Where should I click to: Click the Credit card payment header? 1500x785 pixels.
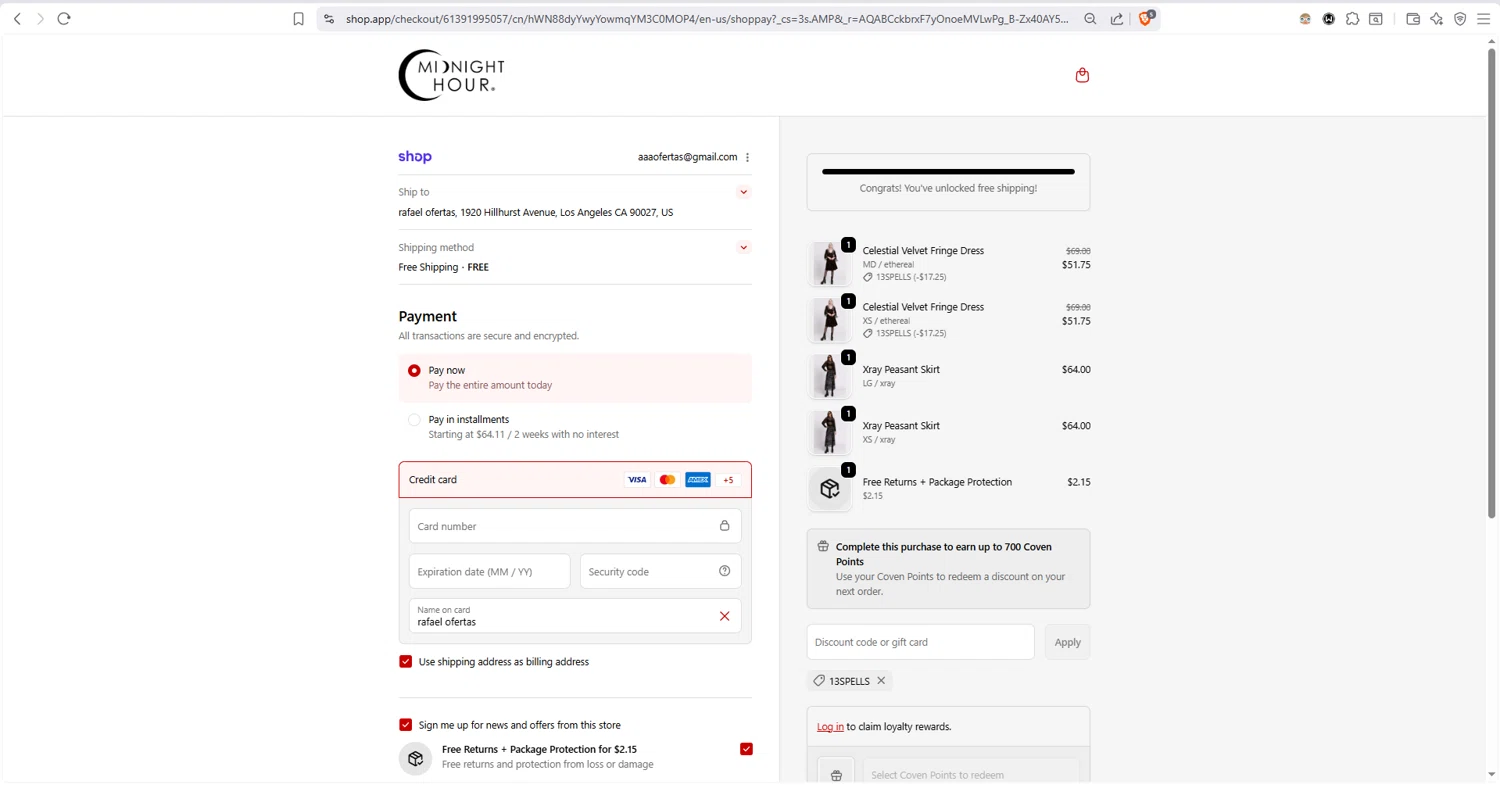point(575,480)
